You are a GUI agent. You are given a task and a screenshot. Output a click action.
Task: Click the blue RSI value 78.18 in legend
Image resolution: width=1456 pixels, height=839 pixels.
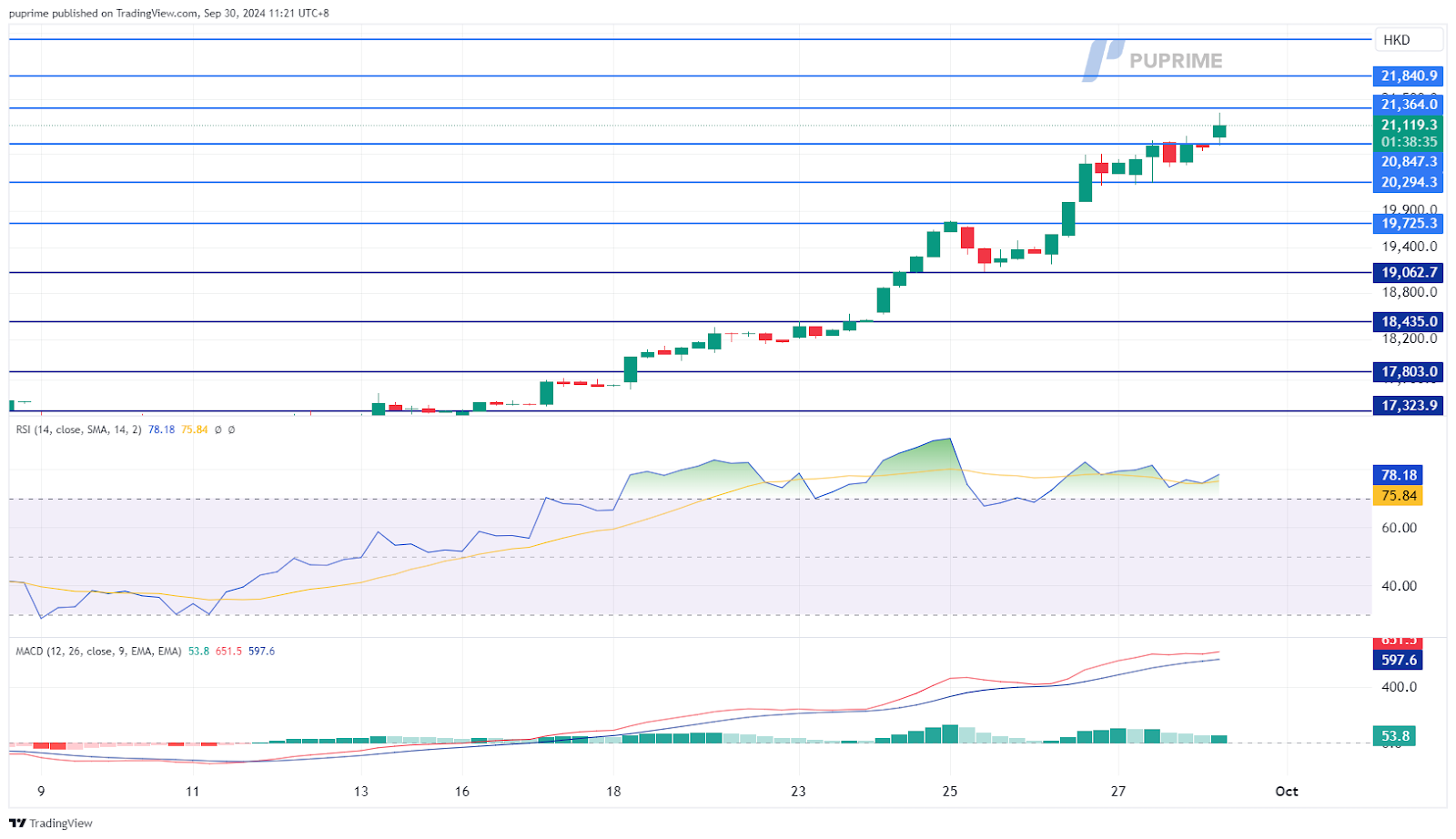click(x=161, y=430)
